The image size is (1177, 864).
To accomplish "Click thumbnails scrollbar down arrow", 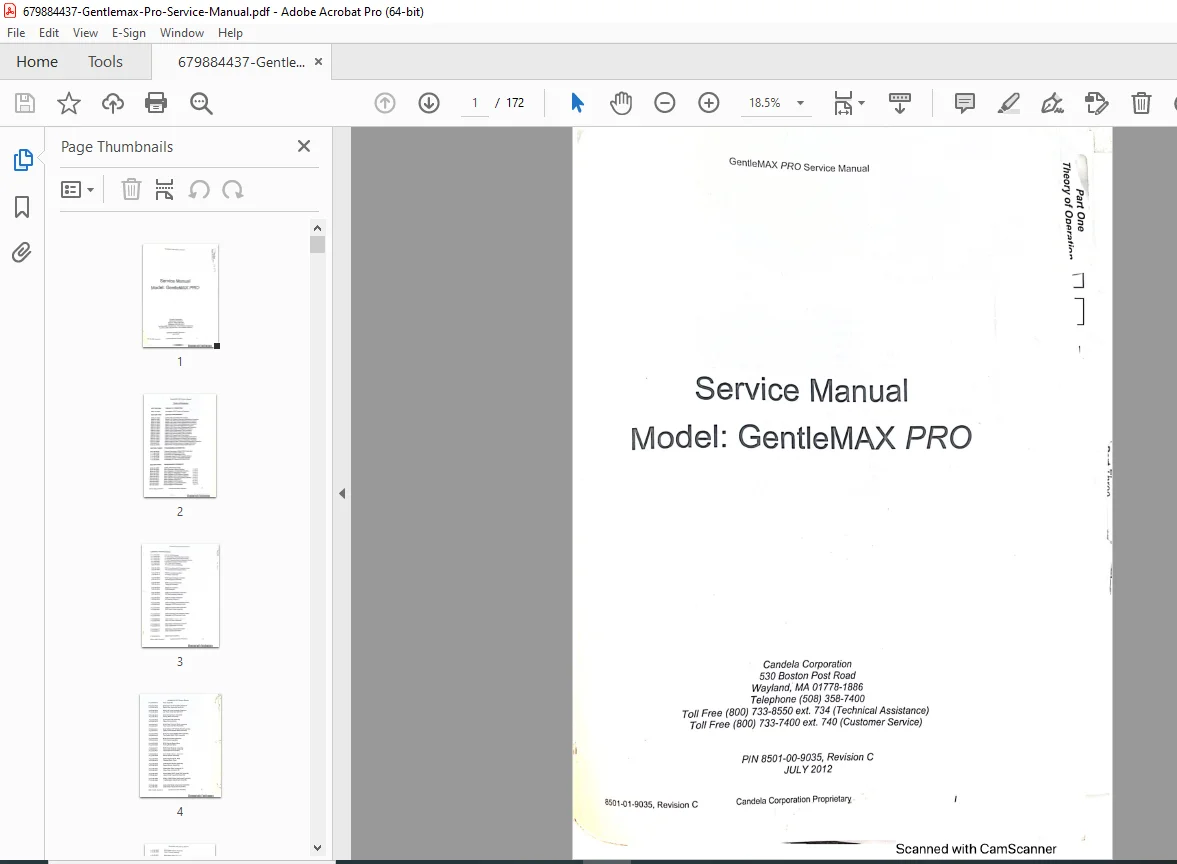I will (x=317, y=847).
